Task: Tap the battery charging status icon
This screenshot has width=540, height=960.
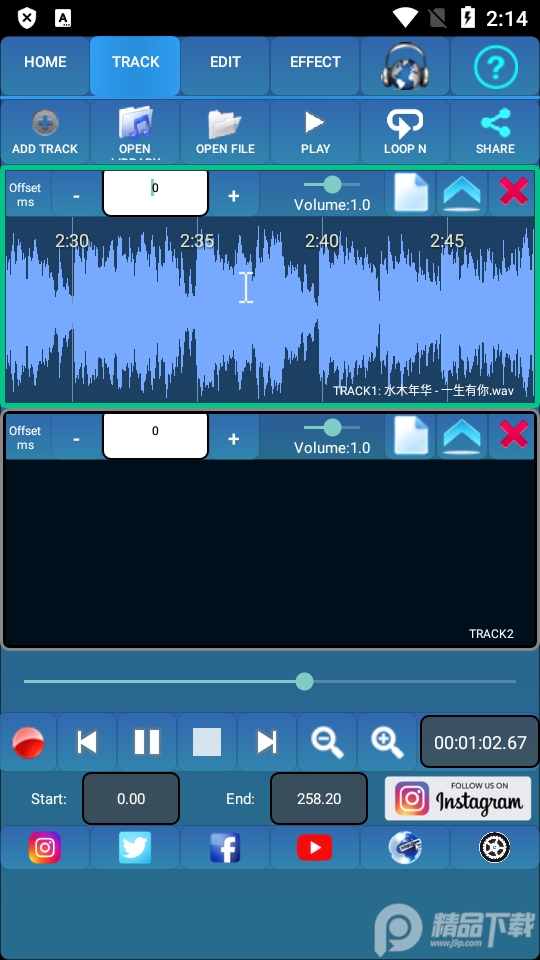Action: click(468, 18)
